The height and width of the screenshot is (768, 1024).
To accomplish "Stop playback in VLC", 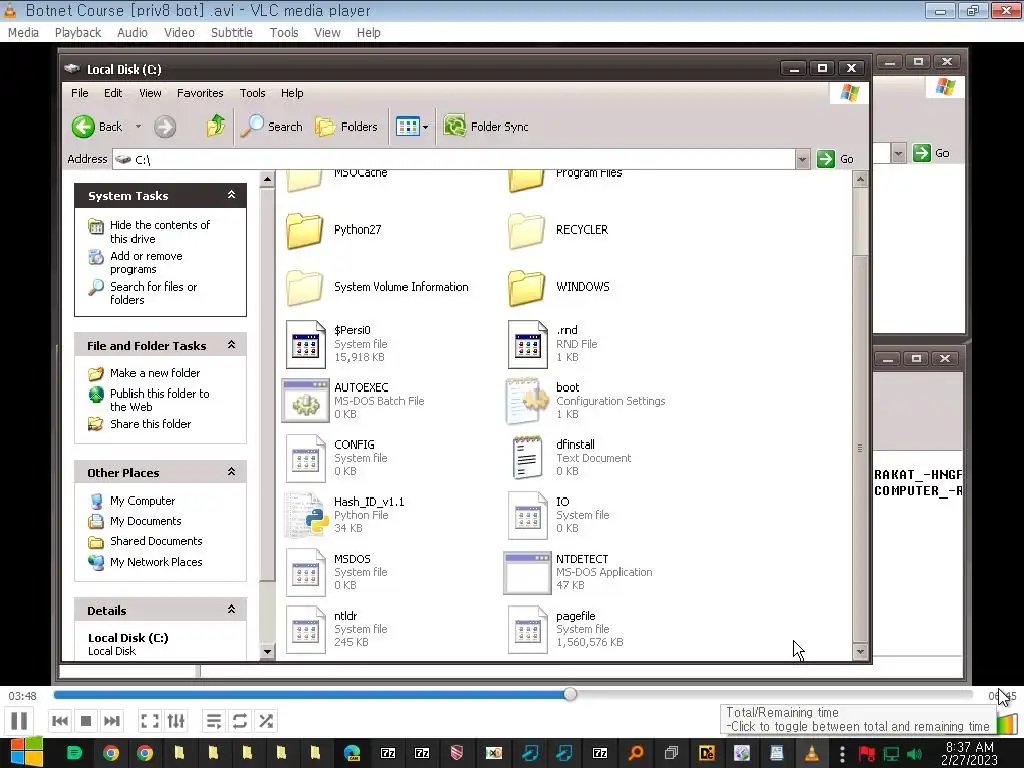I will pos(86,721).
